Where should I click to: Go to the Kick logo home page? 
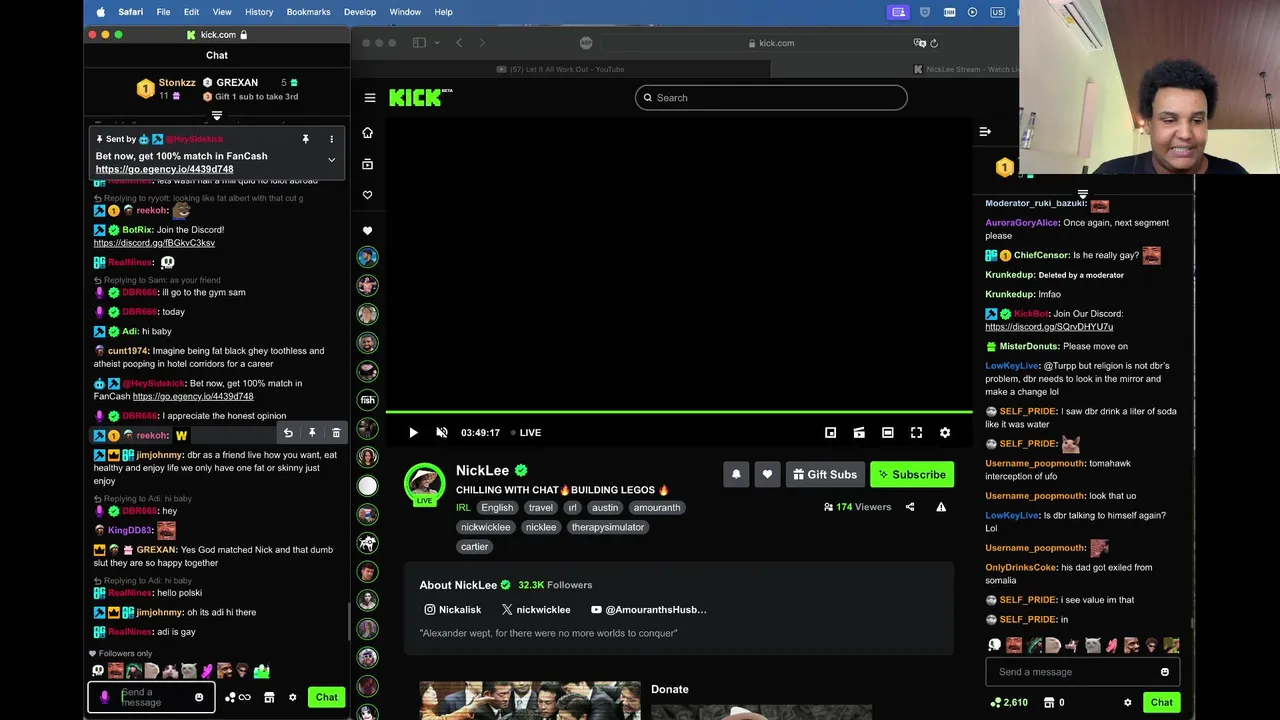(420, 97)
